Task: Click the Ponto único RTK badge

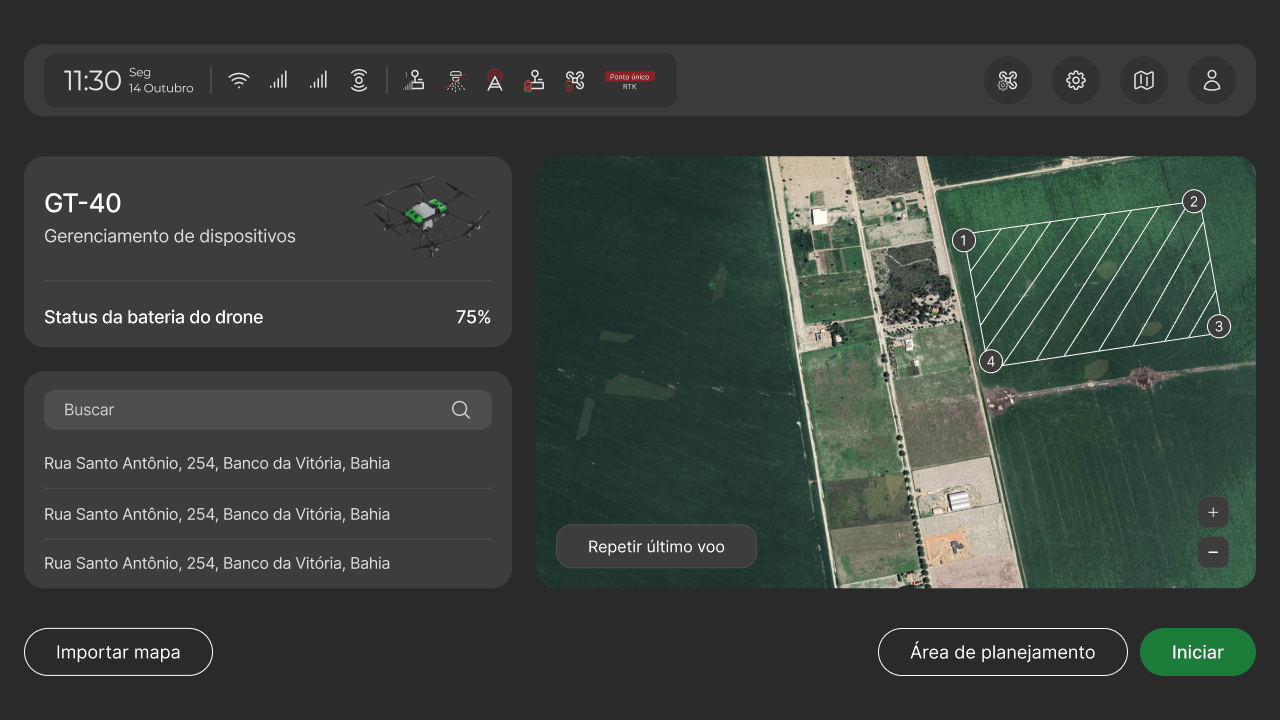Action: tap(630, 81)
